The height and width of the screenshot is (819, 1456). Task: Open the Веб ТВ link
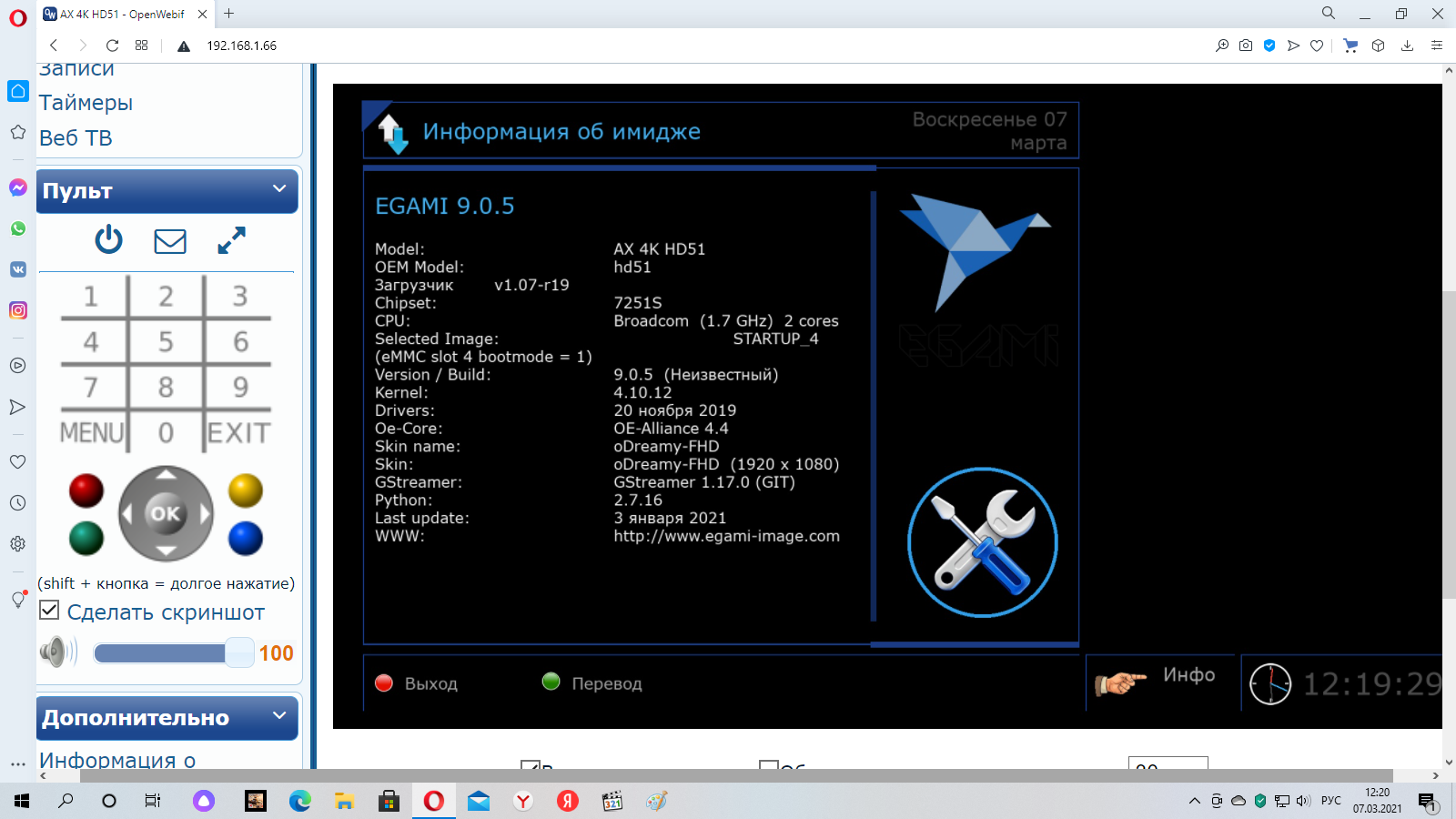(76, 138)
